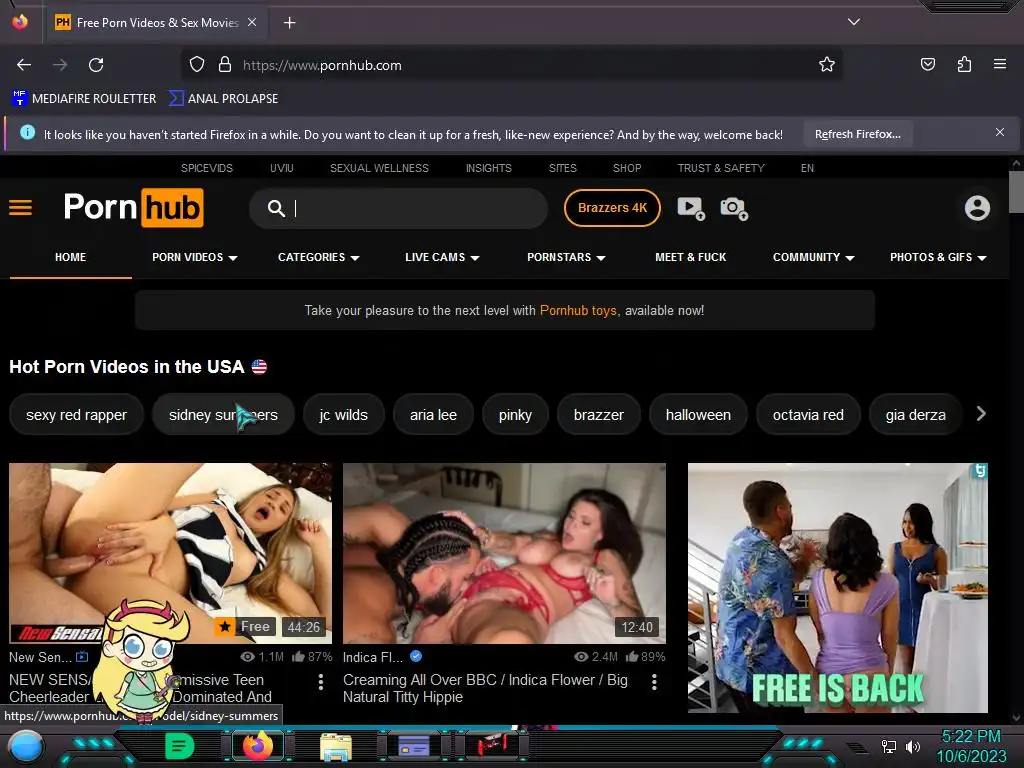Follow the Pornhub toys link
The width and height of the screenshot is (1024, 768).
pos(578,310)
